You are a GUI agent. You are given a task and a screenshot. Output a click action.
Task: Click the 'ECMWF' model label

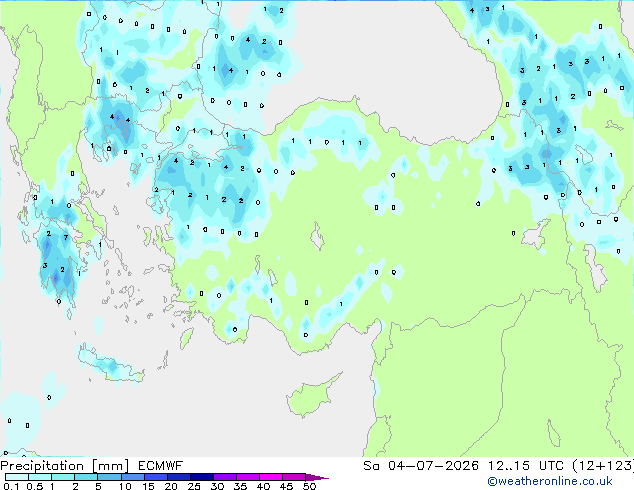click(161, 466)
